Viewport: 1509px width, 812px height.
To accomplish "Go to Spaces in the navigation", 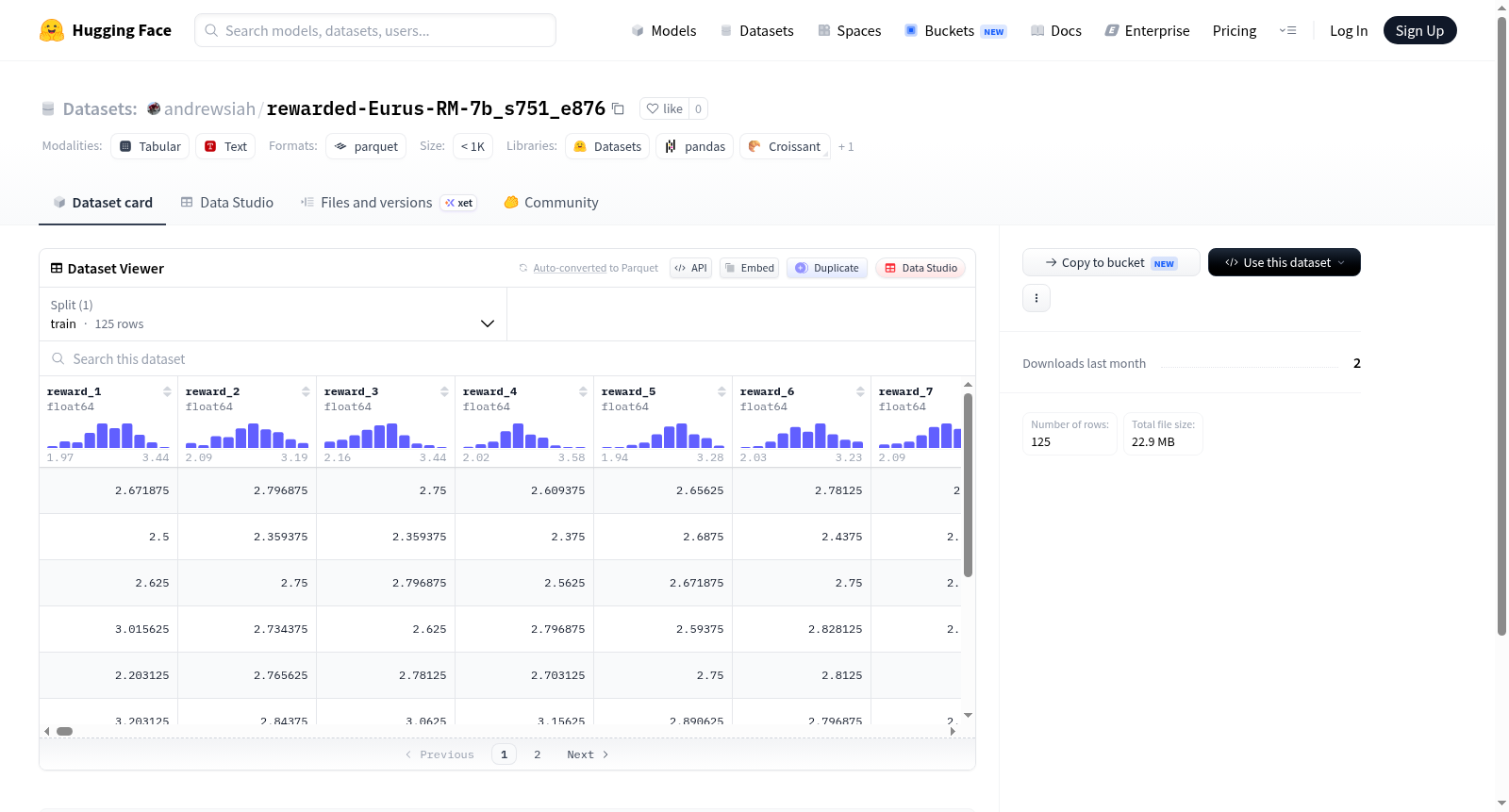I will [850, 30].
